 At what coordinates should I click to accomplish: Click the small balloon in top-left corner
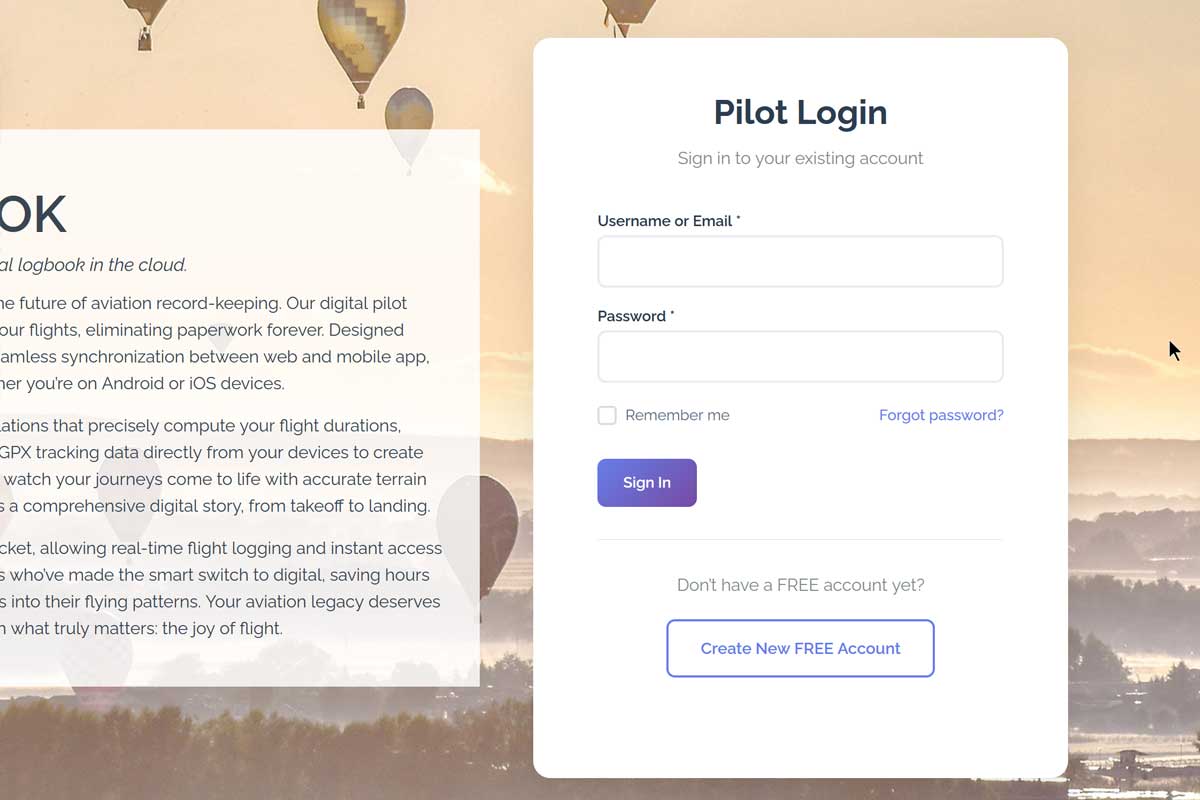(146, 18)
